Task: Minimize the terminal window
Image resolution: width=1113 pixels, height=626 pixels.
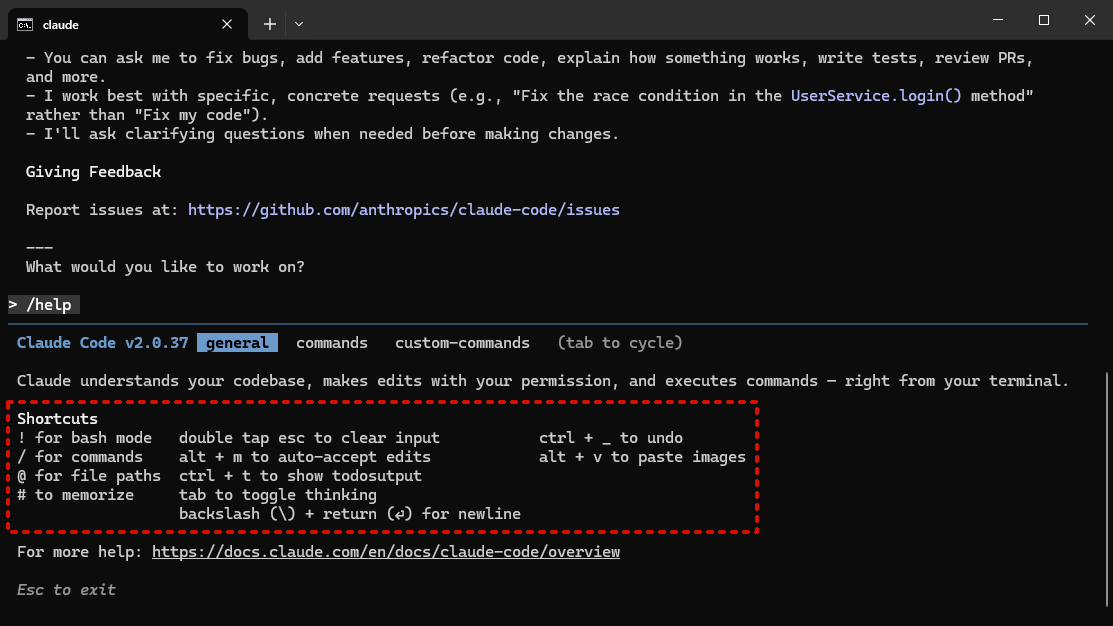Action: coord(997,20)
